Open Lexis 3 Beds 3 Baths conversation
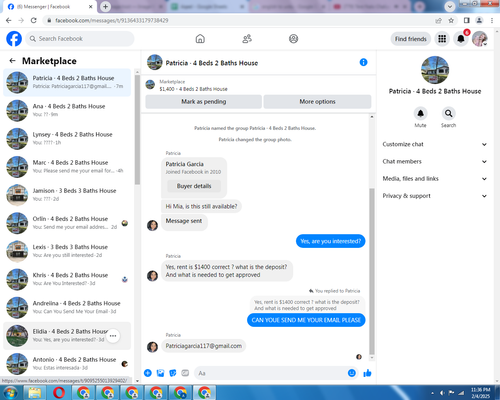This screenshot has width=500, height=400. 67,251
